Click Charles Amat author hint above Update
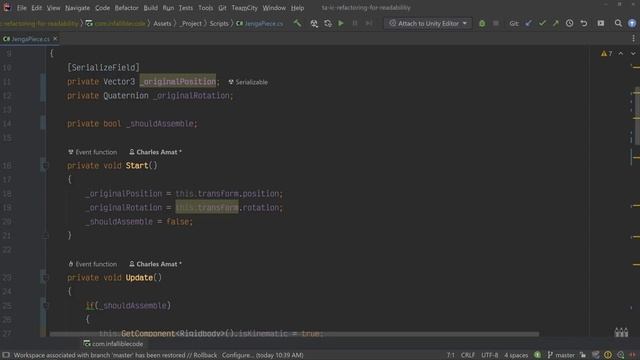This screenshot has width=640, height=360. click(155, 264)
